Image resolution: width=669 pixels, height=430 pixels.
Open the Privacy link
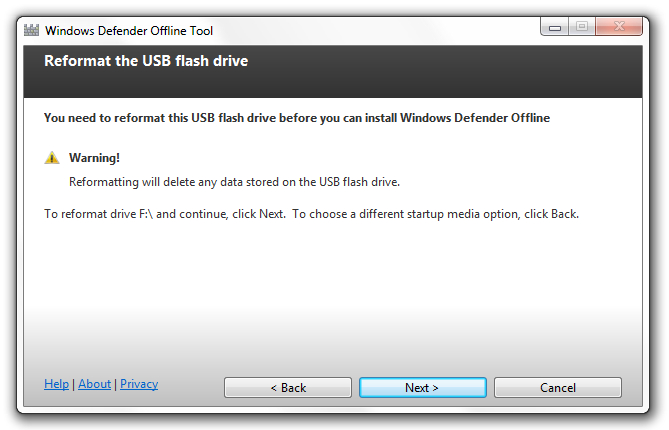click(139, 384)
